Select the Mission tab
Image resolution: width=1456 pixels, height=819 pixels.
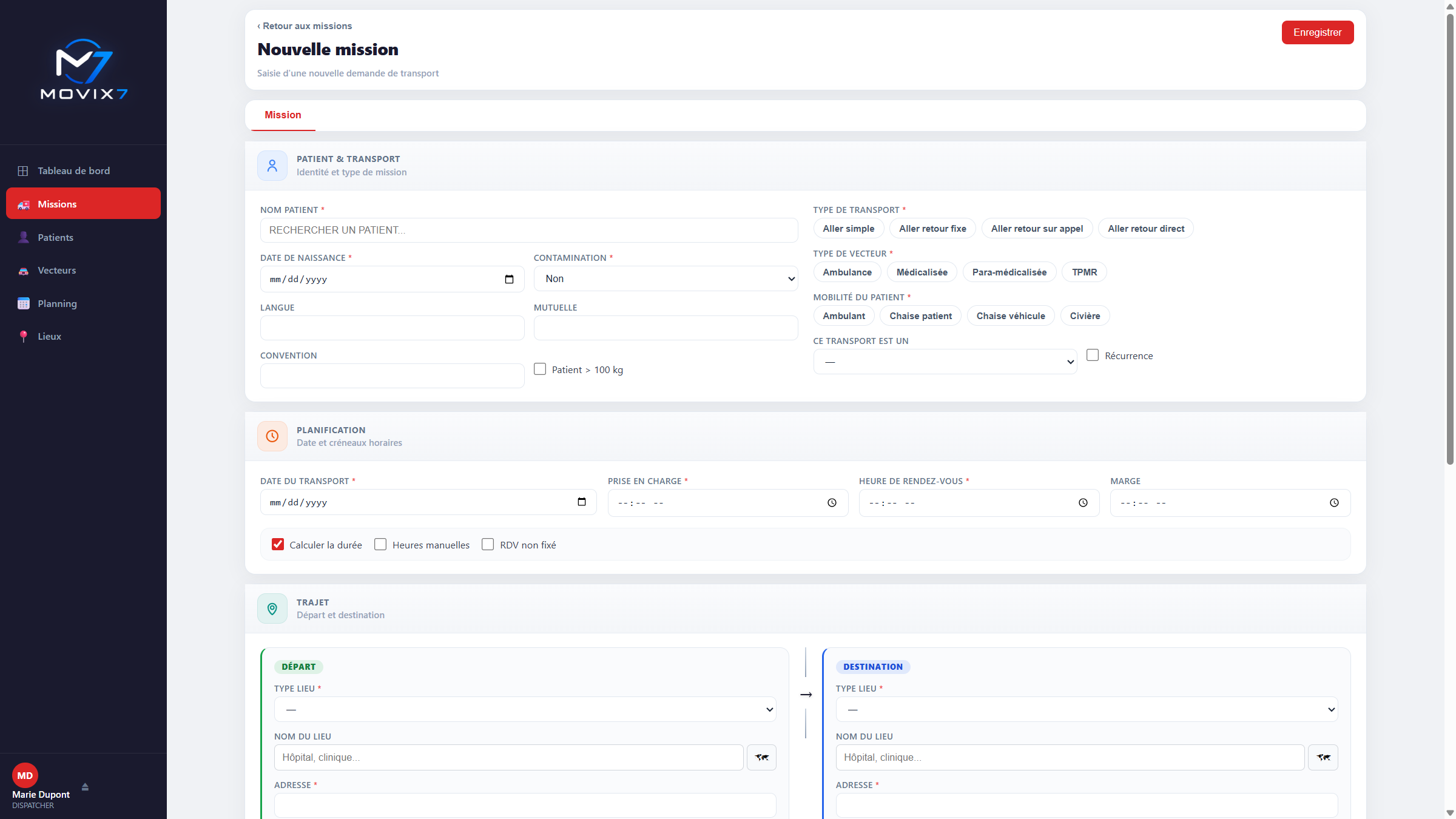(x=283, y=115)
